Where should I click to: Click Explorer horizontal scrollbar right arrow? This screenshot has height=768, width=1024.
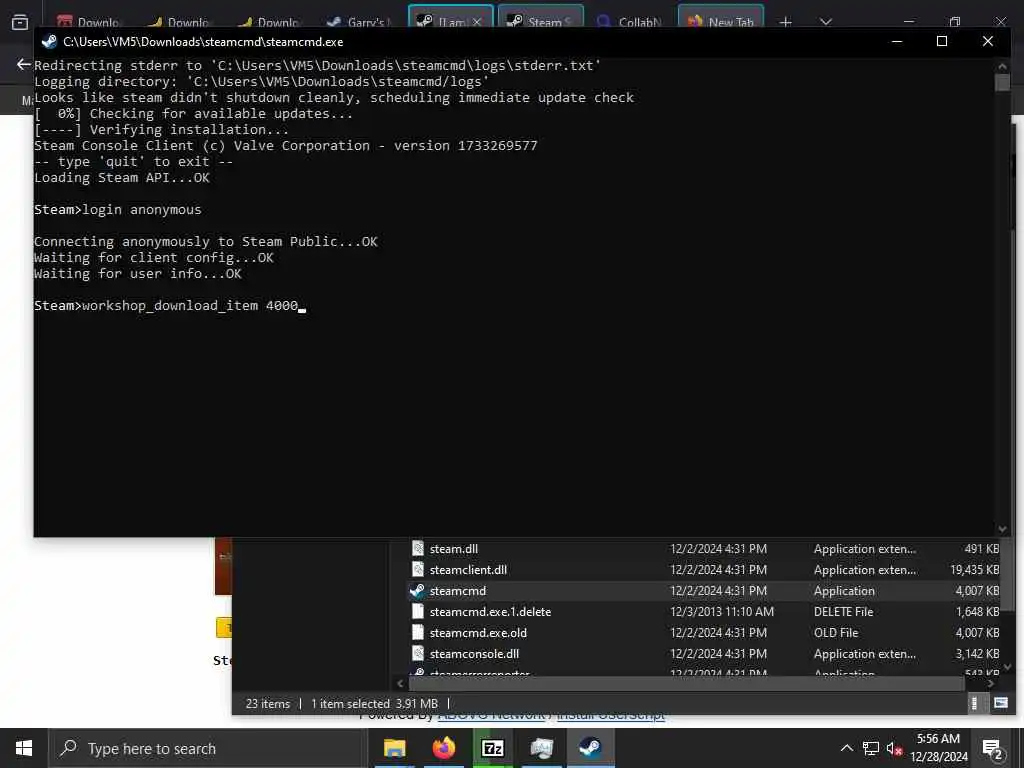pos(991,684)
